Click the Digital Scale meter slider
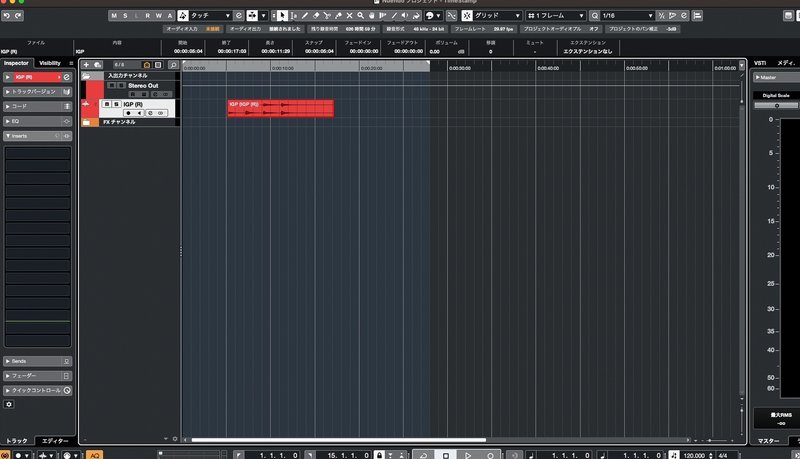Viewport: 800px width, 459px height. coord(776,106)
